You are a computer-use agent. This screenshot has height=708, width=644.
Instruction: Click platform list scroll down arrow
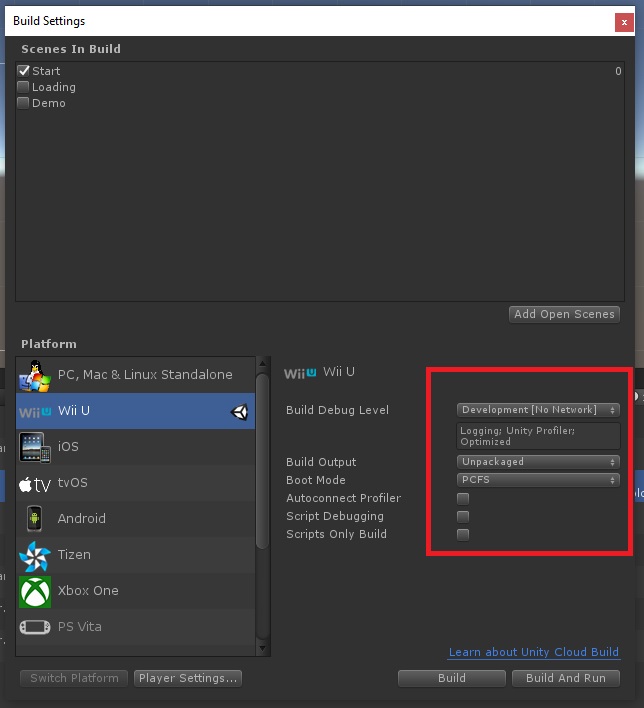click(262, 649)
